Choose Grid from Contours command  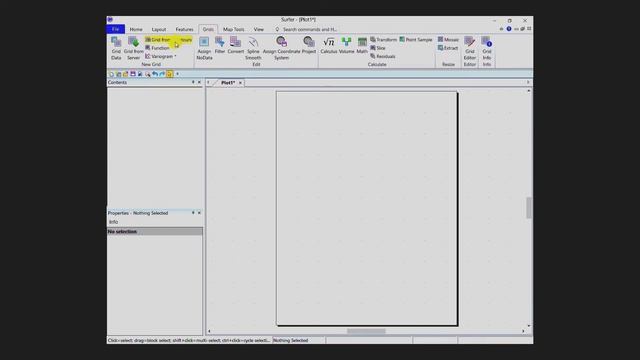(168, 40)
